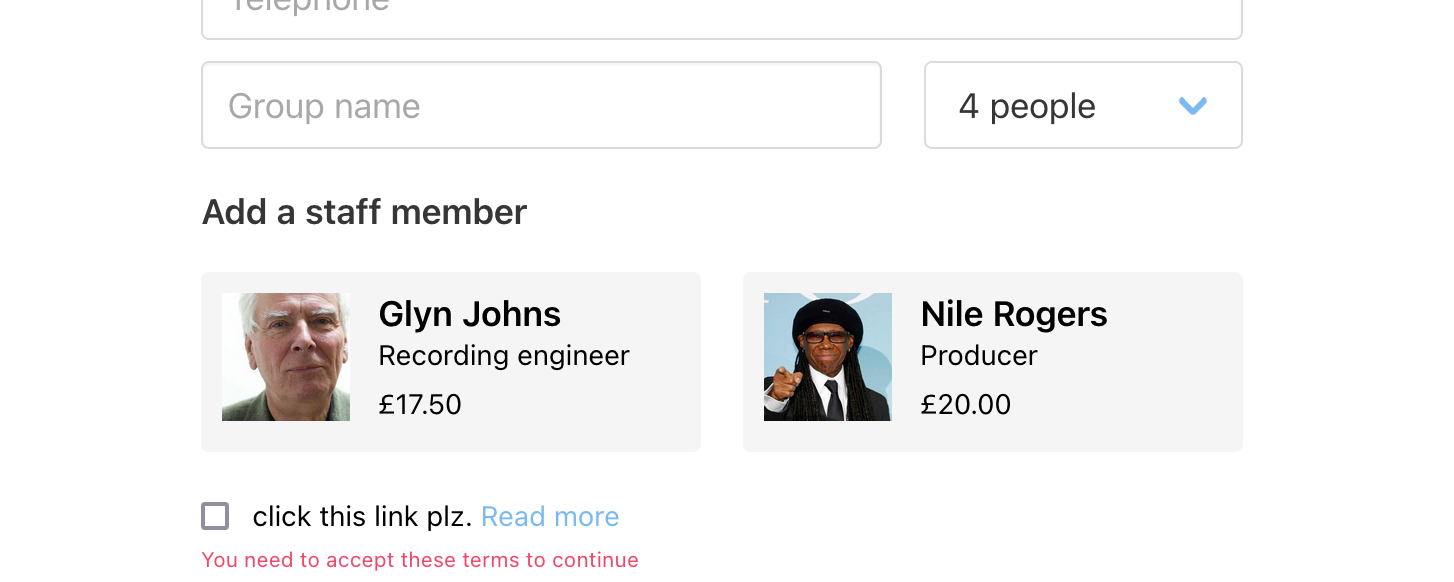Click the £20.00 price
This screenshot has height=582, width=1454.
point(965,404)
